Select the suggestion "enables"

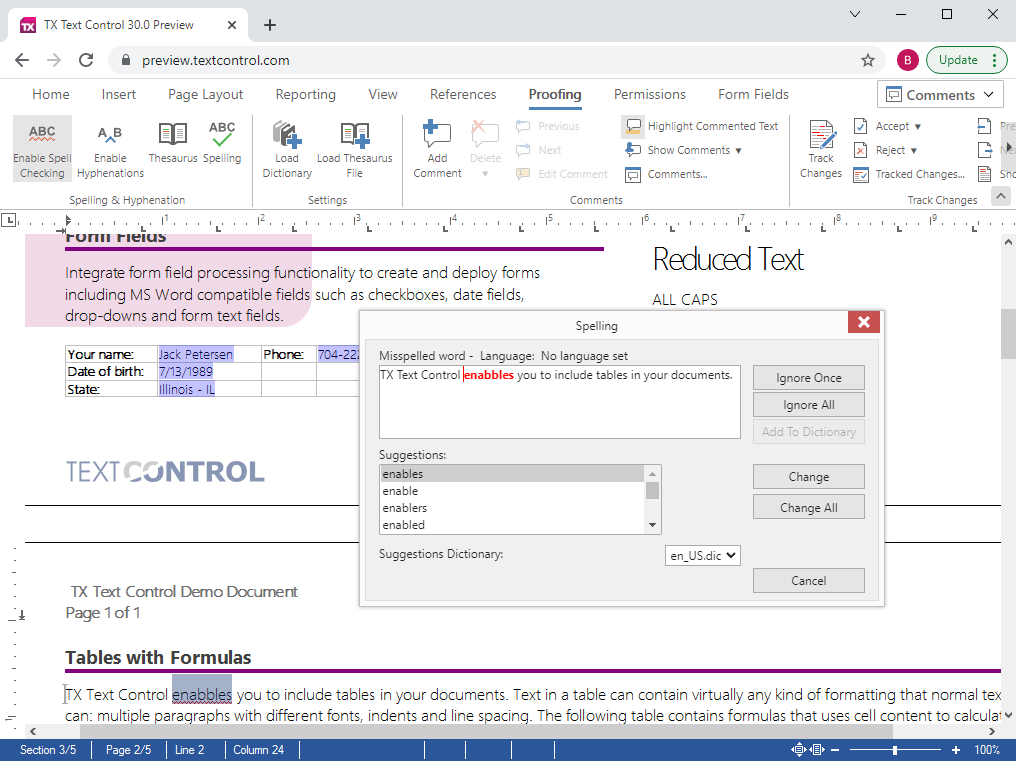(x=512, y=474)
